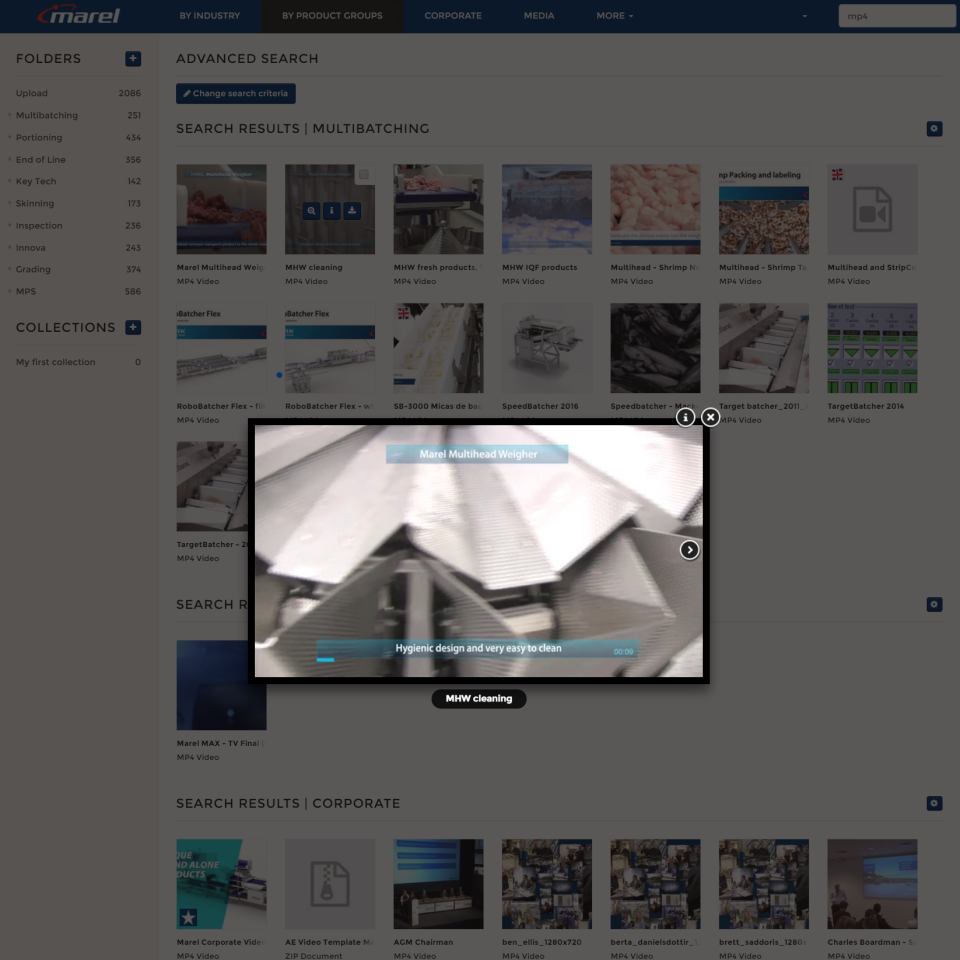Open the Multihead and StripCu video placeholder
The image size is (960, 960).
coord(872,209)
